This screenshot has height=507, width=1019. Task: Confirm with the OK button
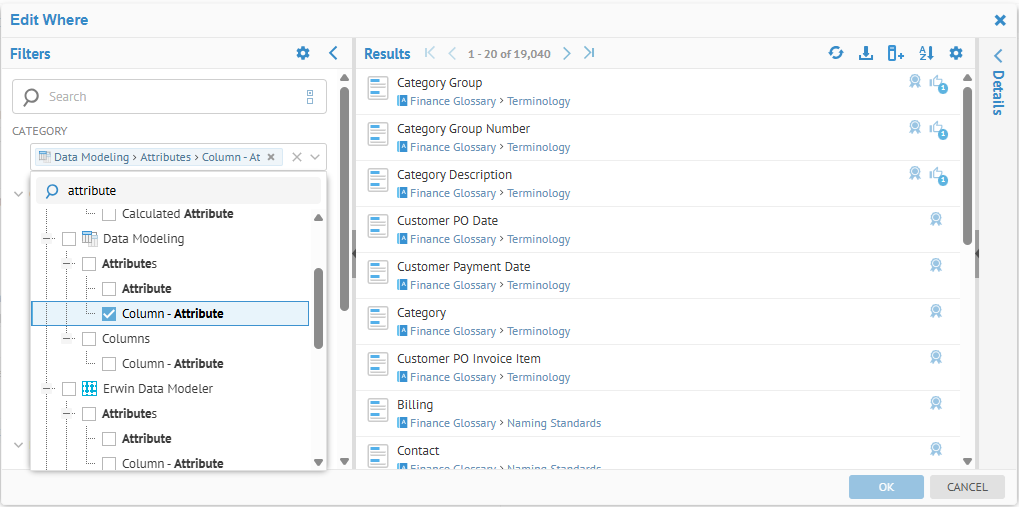pyautogui.click(x=886, y=487)
